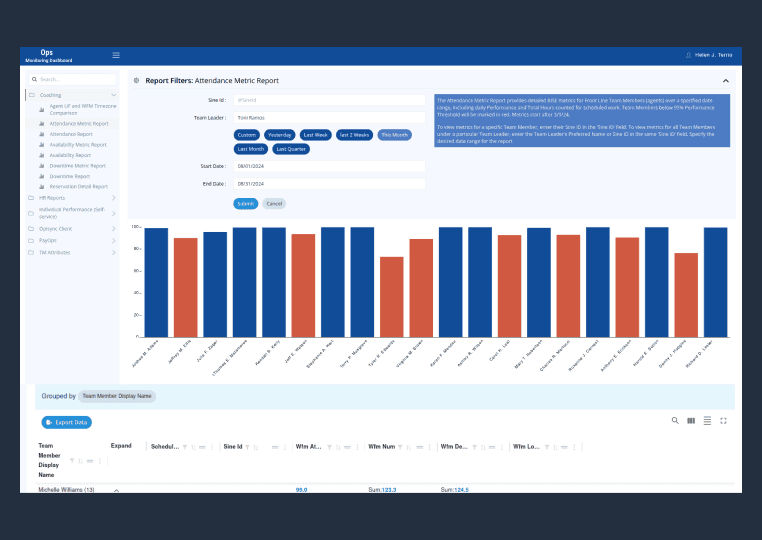Screen dimensions: 762x540
Task: Select the This Month date preset
Action: 394,134
